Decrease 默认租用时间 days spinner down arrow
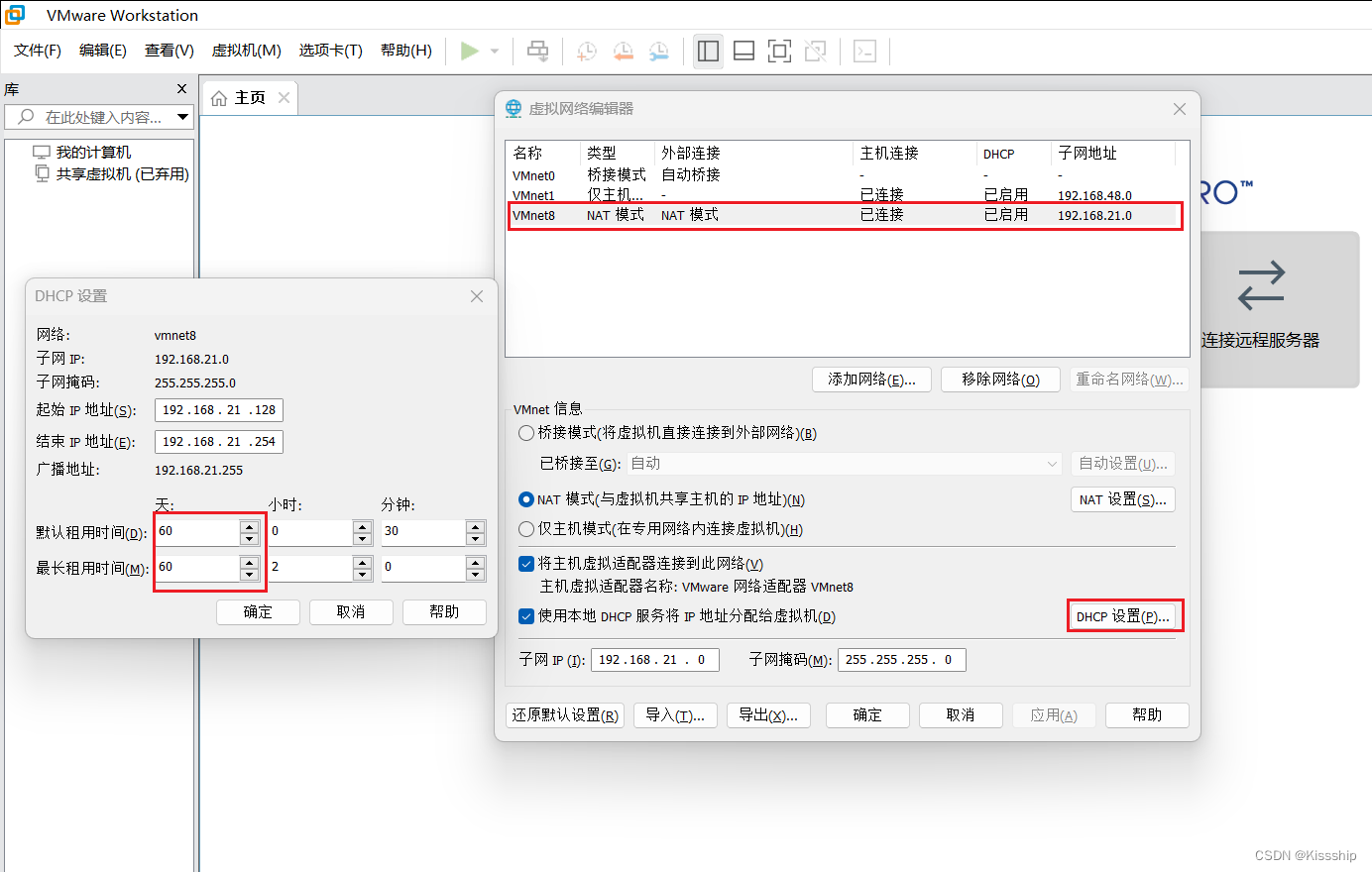 250,539
